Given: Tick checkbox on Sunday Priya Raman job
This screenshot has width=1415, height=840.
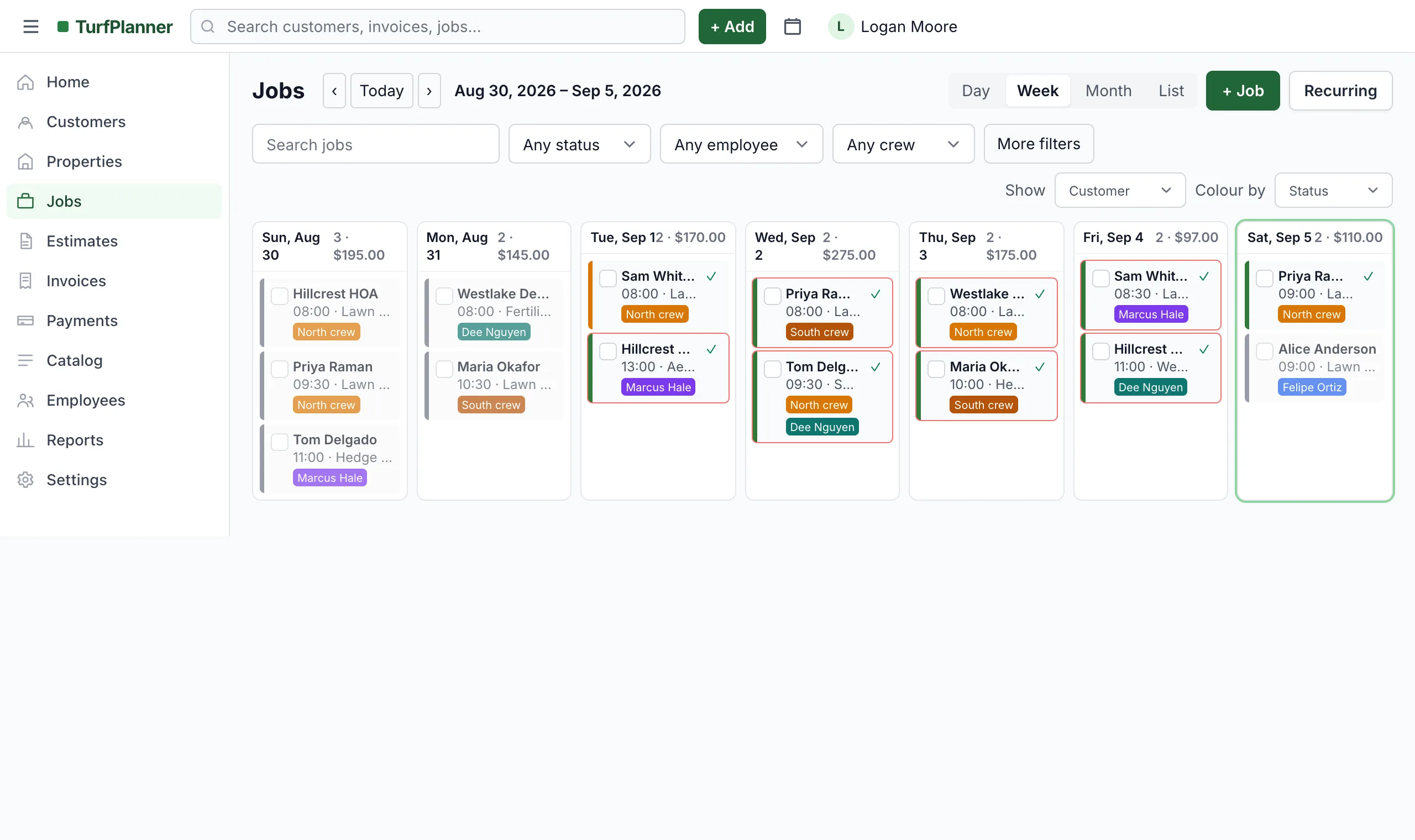Looking at the screenshot, I should click(x=280, y=369).
